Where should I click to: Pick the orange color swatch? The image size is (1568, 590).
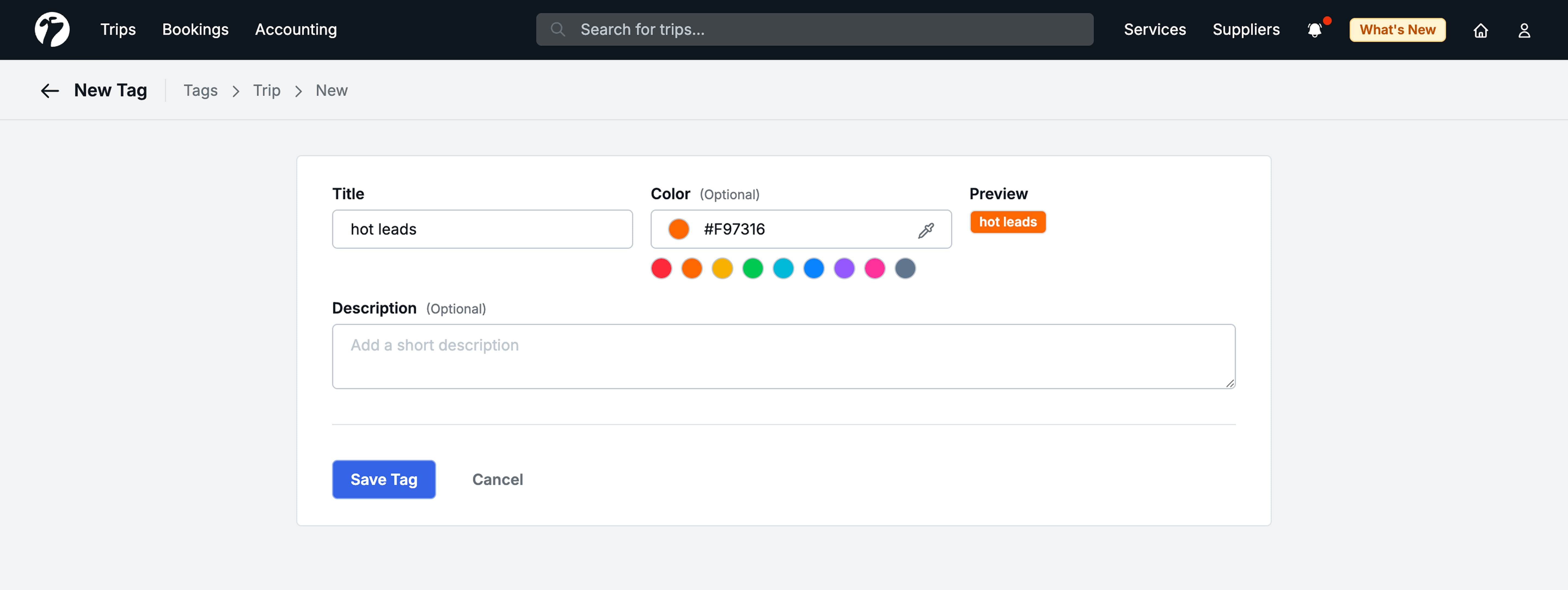click(x=691, y=268)
